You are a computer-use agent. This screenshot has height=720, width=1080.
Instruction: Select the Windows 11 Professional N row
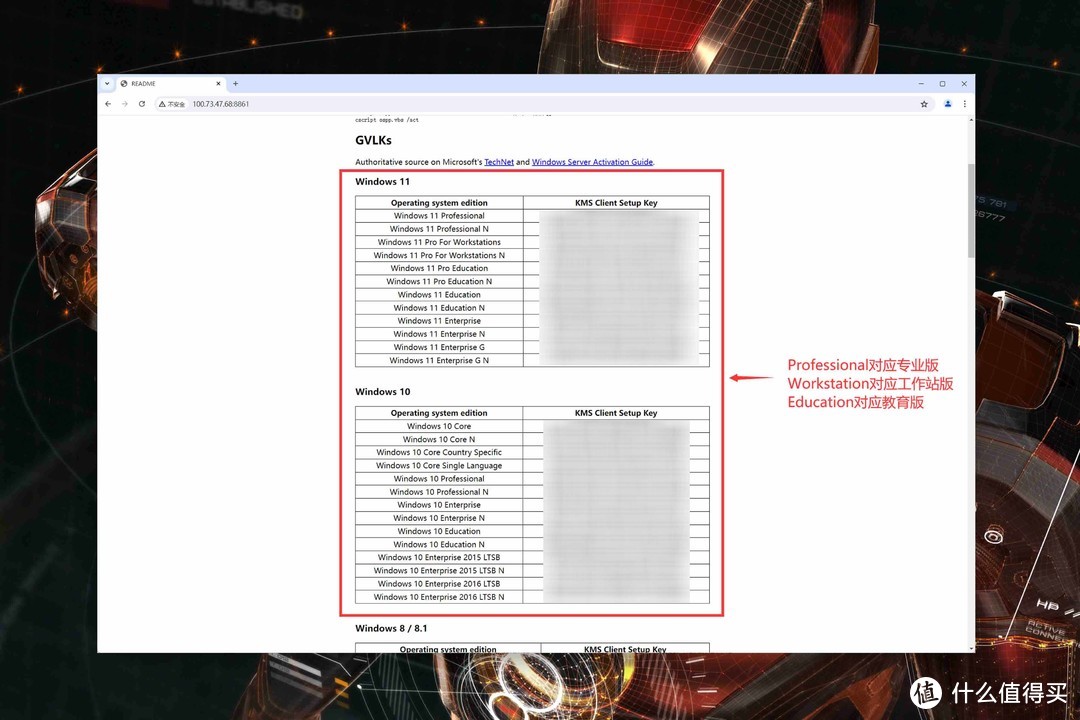pos(532,229)
